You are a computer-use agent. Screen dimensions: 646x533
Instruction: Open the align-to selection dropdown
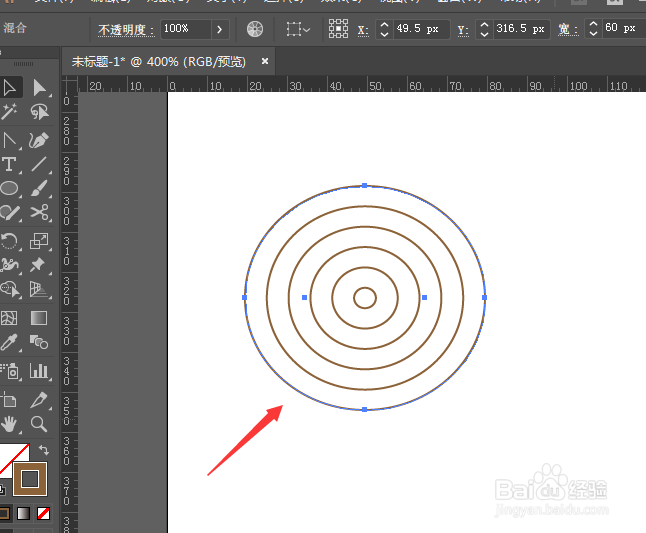click(298, 29)
